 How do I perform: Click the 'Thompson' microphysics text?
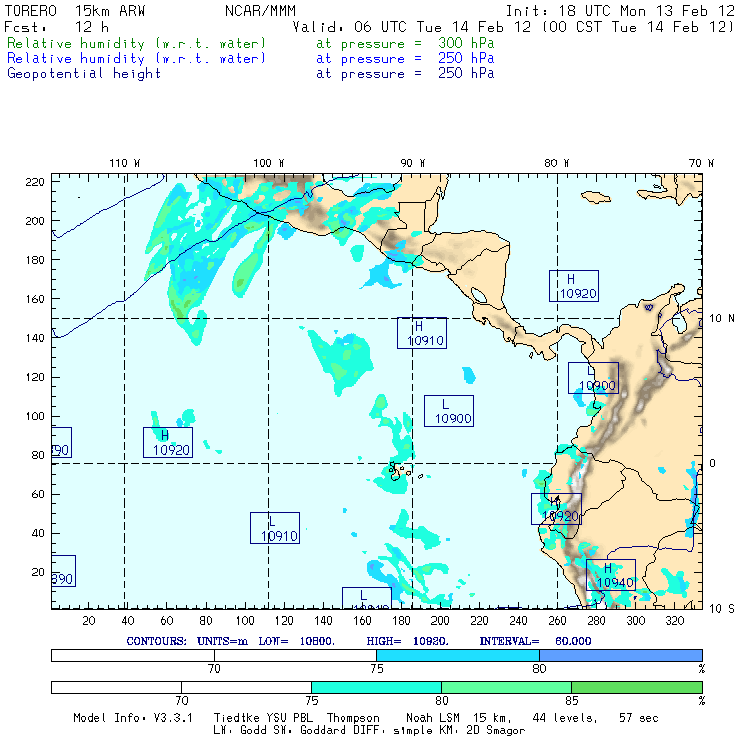tap(353, 718)
